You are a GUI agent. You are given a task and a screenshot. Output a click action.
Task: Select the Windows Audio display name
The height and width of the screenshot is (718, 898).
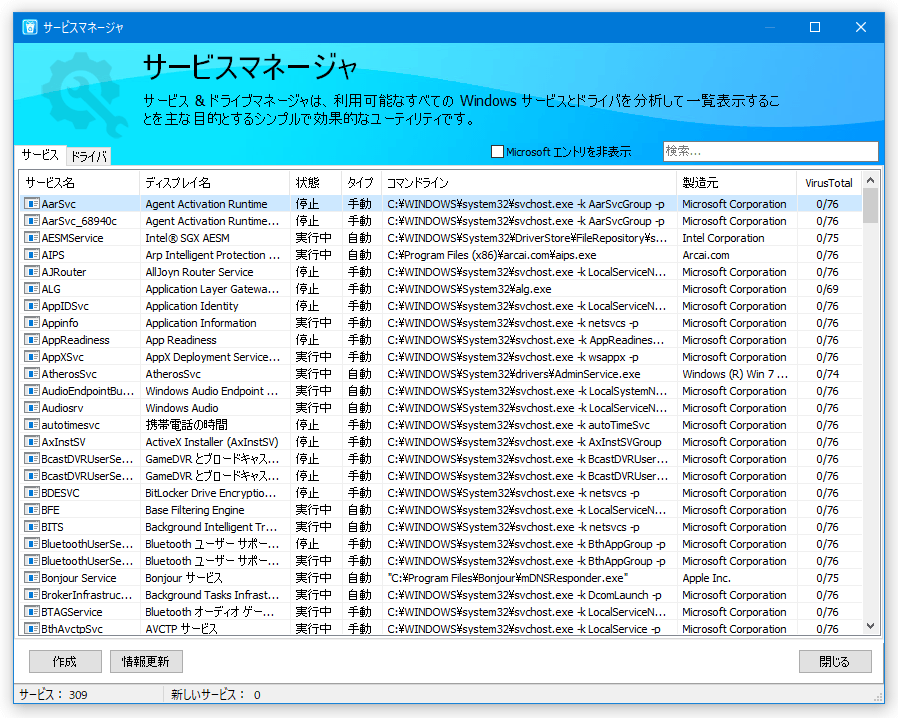click(182, 408)
